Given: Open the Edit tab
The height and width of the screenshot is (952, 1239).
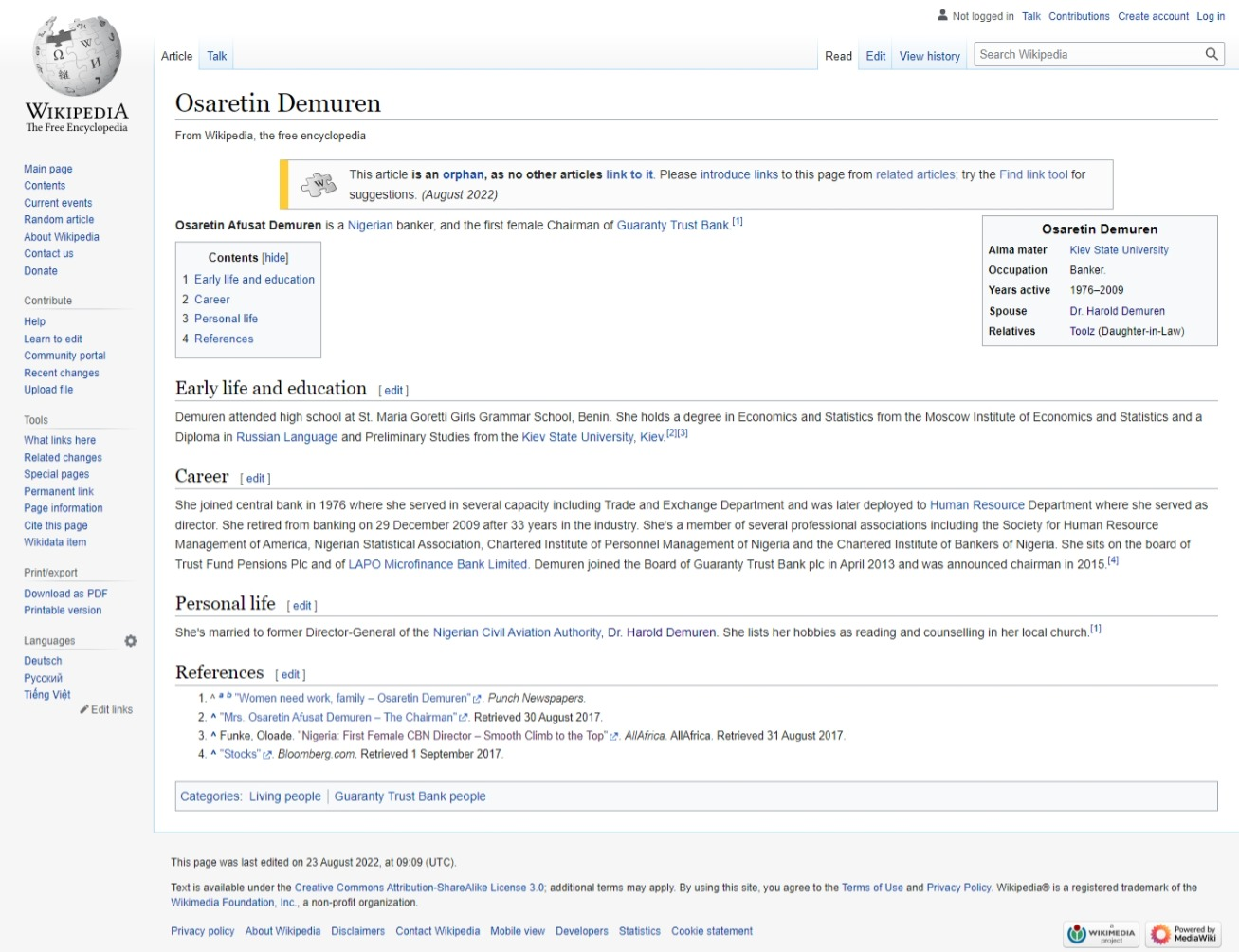Looking at the screenshot, I should pyautogui.click(x=876, y=56).
